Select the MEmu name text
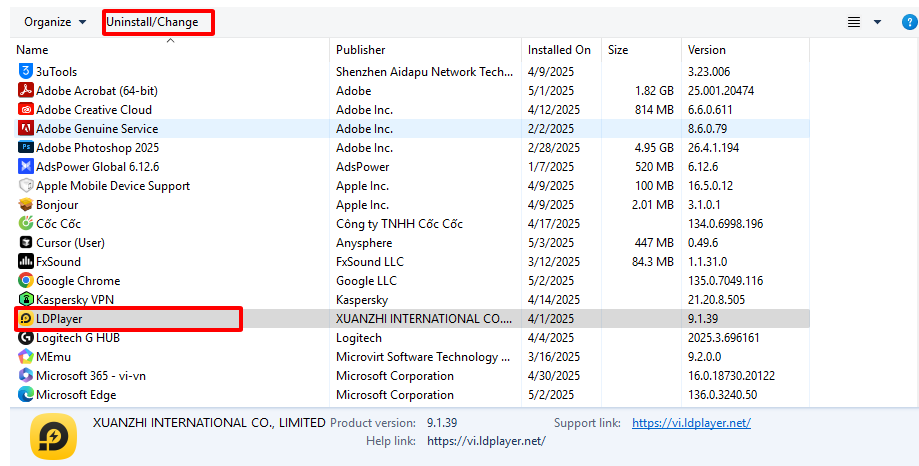 click(53, 357)
